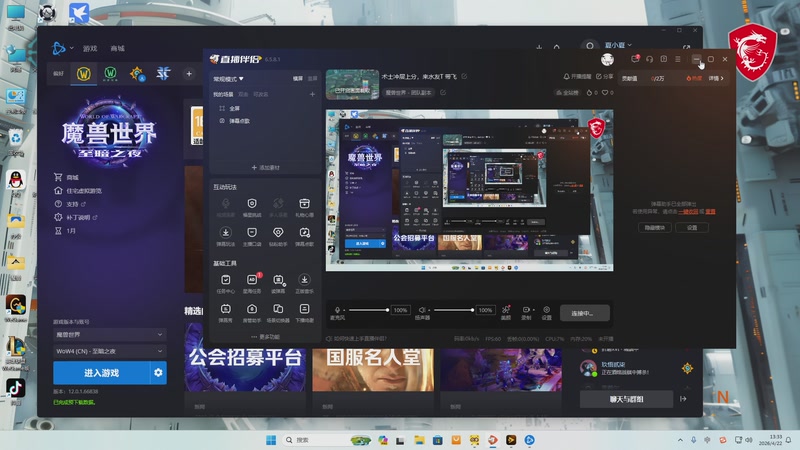Select the yellow World of Warcraft game icon

(x=84, y=74)
